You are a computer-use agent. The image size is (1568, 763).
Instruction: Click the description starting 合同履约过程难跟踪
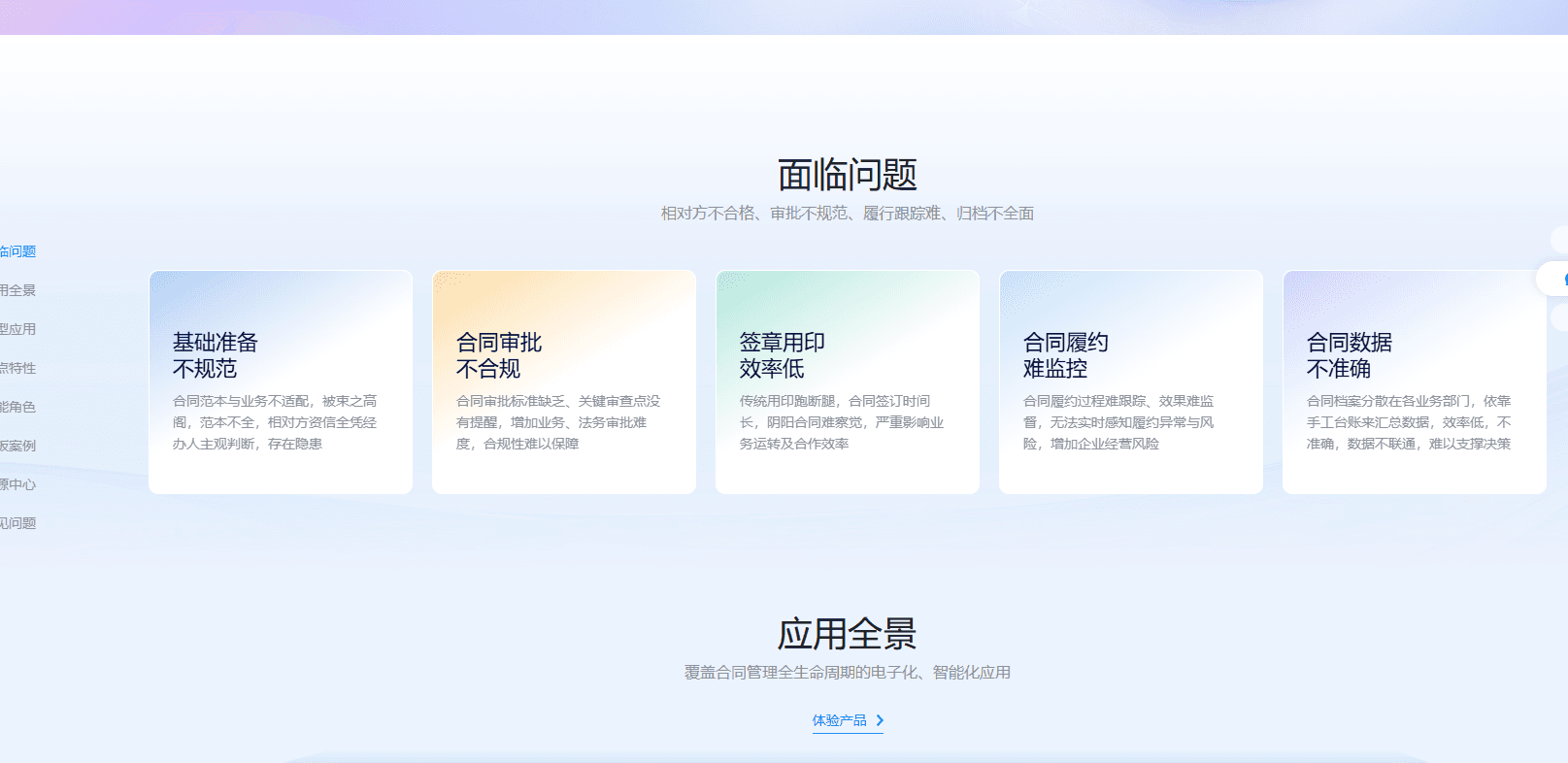(1118, 422)
